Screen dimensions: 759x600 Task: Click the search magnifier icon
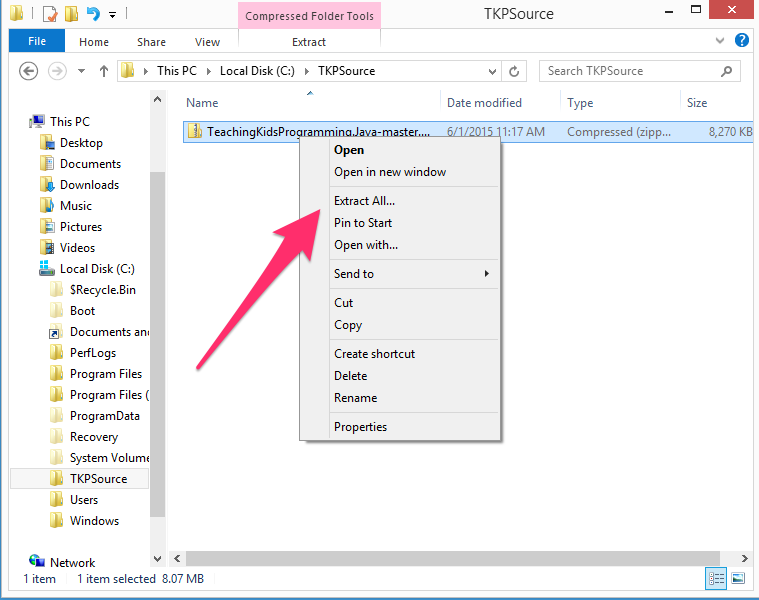point(727,71)
